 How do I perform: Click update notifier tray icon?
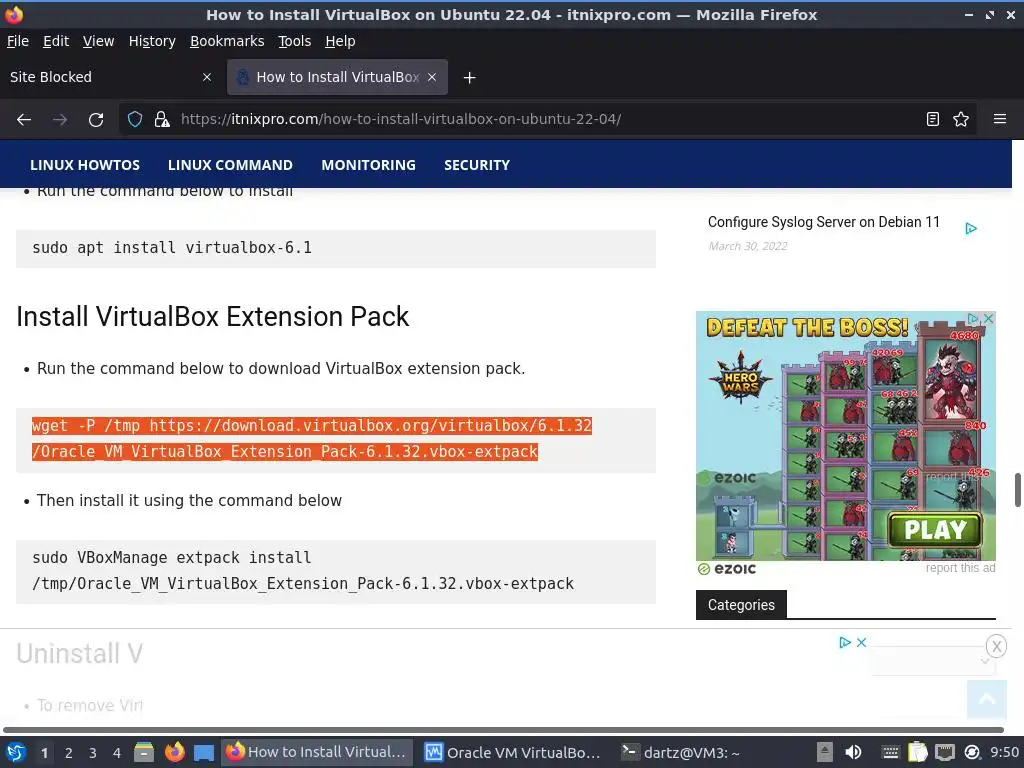[x=972, y=753]
